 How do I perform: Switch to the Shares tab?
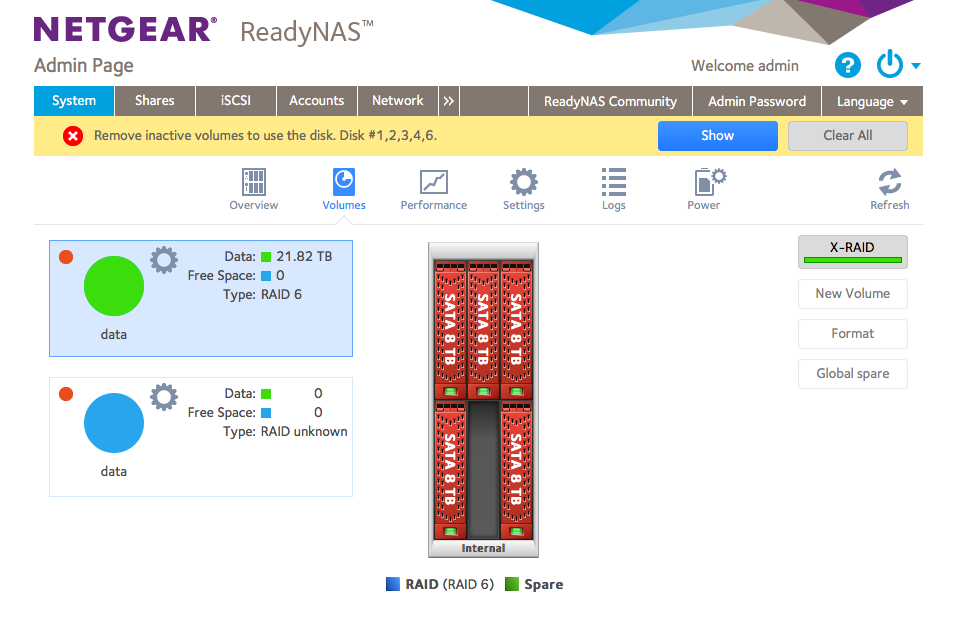[x=154, y=101]
